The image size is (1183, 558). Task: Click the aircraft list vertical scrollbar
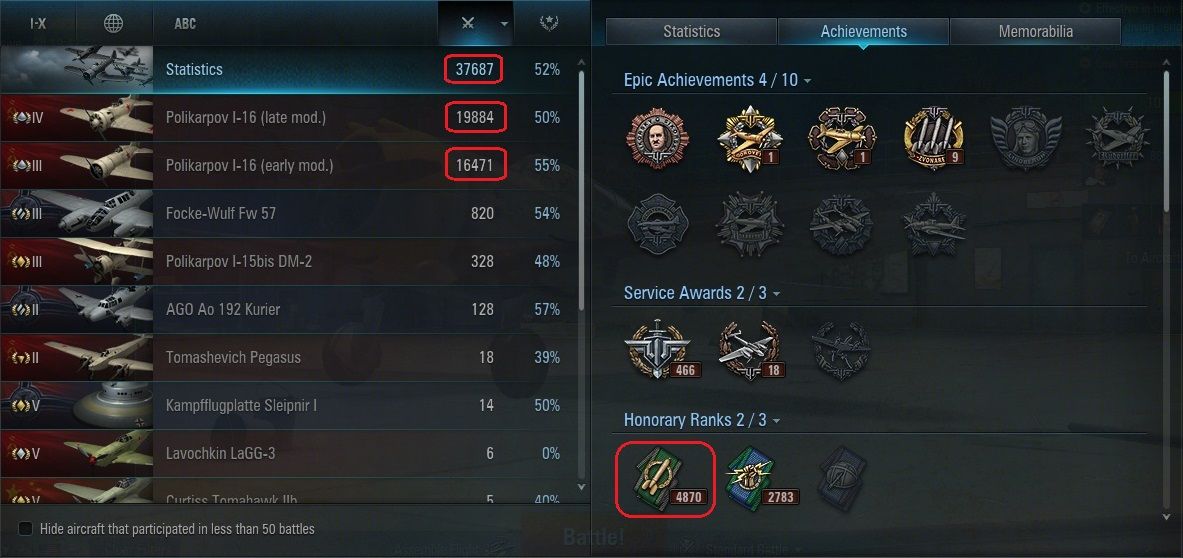coord(580,190)
